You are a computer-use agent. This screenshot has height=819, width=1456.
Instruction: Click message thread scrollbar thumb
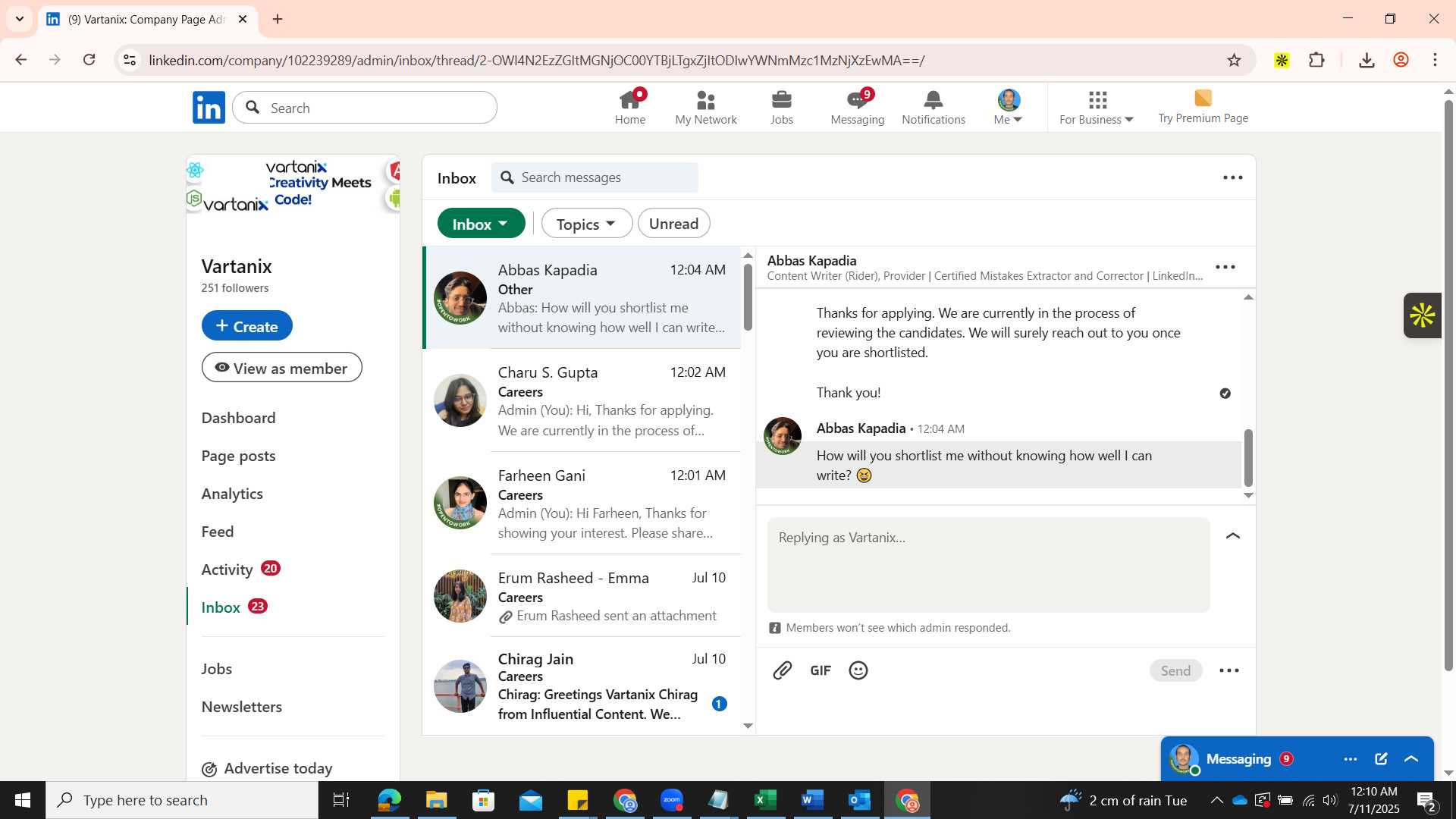1248,457
